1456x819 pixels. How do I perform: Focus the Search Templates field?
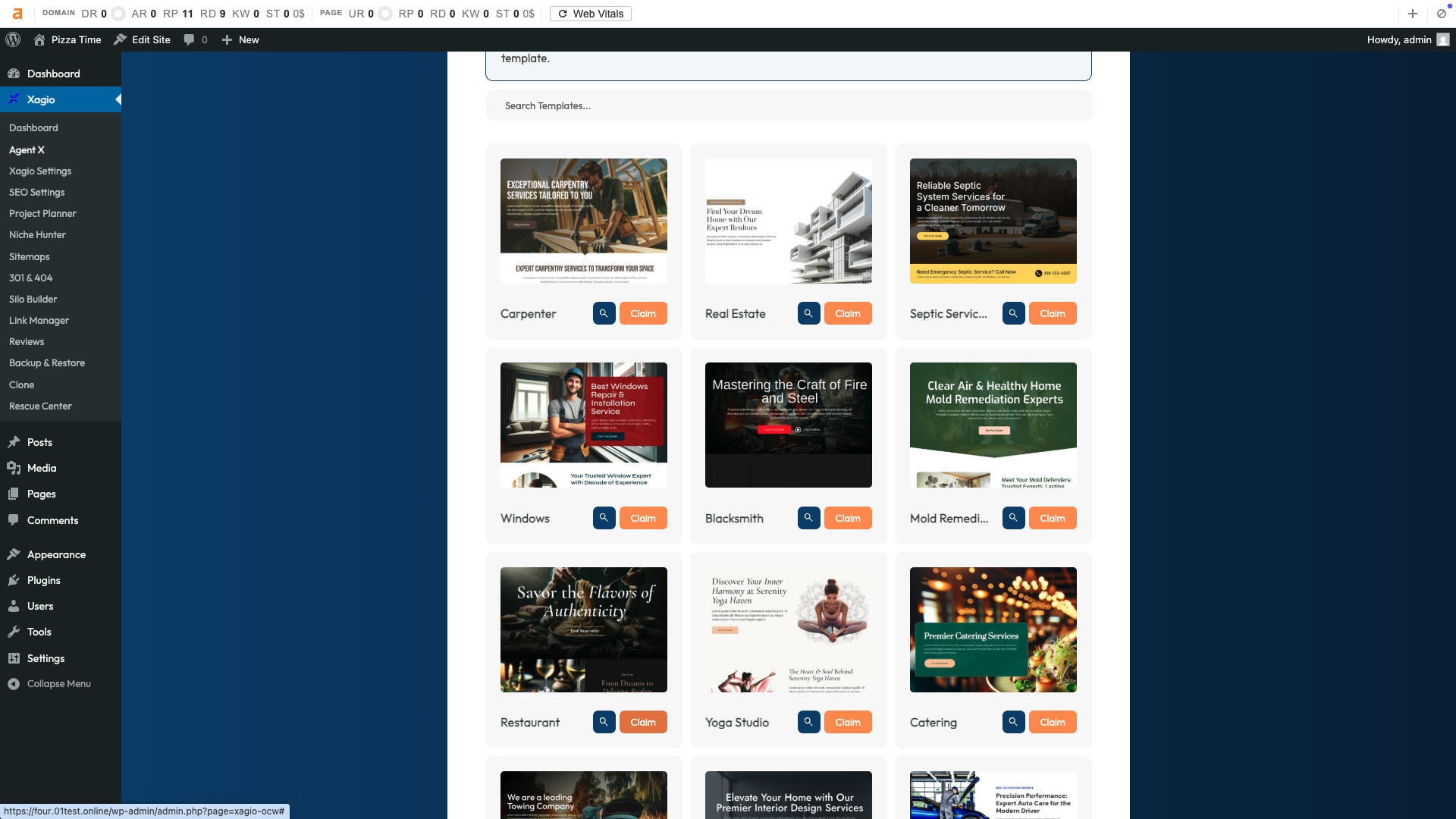[x=789, y=105]
